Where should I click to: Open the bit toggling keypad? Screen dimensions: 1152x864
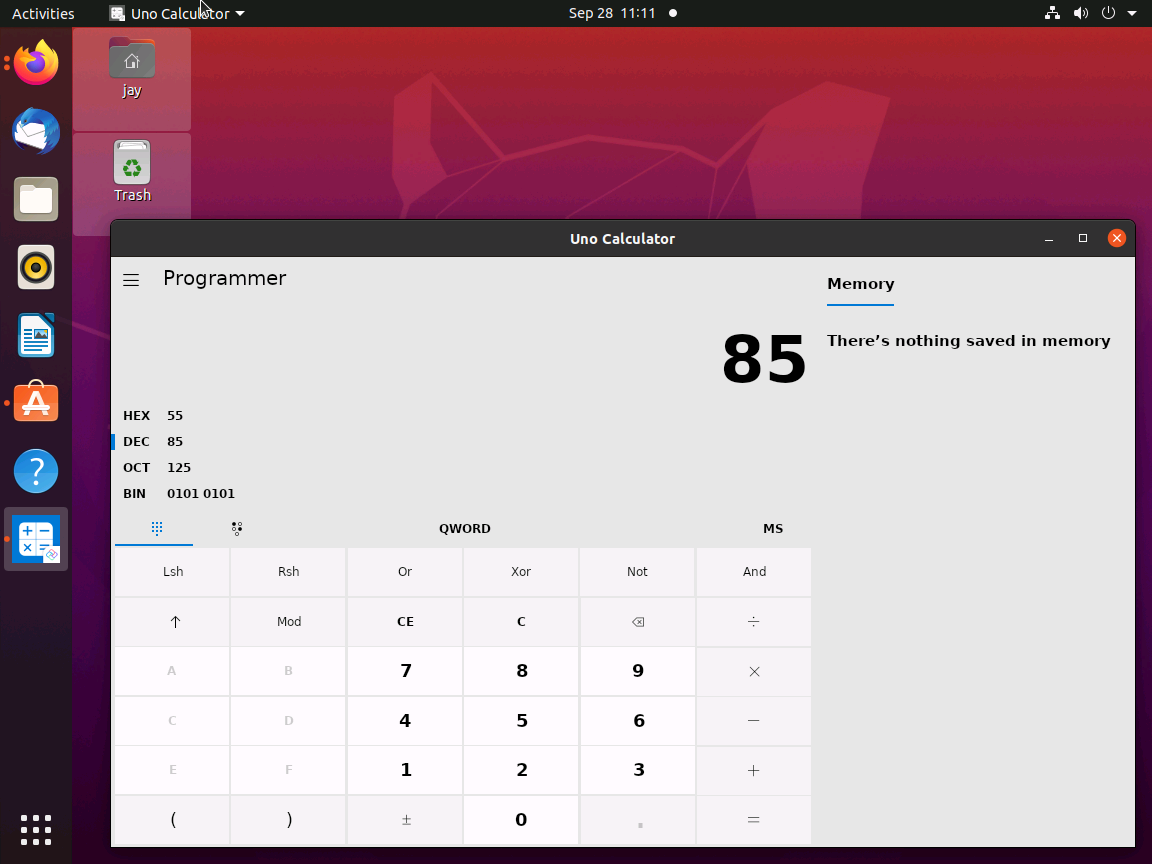pyautogui.click(x=237, y=528)
